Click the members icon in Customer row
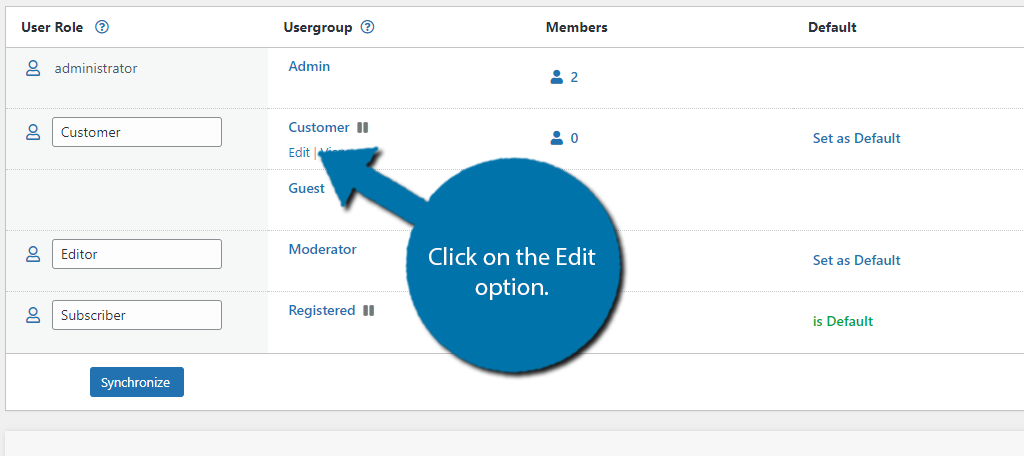The width and height of the screenshot is (1024, 456). tap(557, 138)
